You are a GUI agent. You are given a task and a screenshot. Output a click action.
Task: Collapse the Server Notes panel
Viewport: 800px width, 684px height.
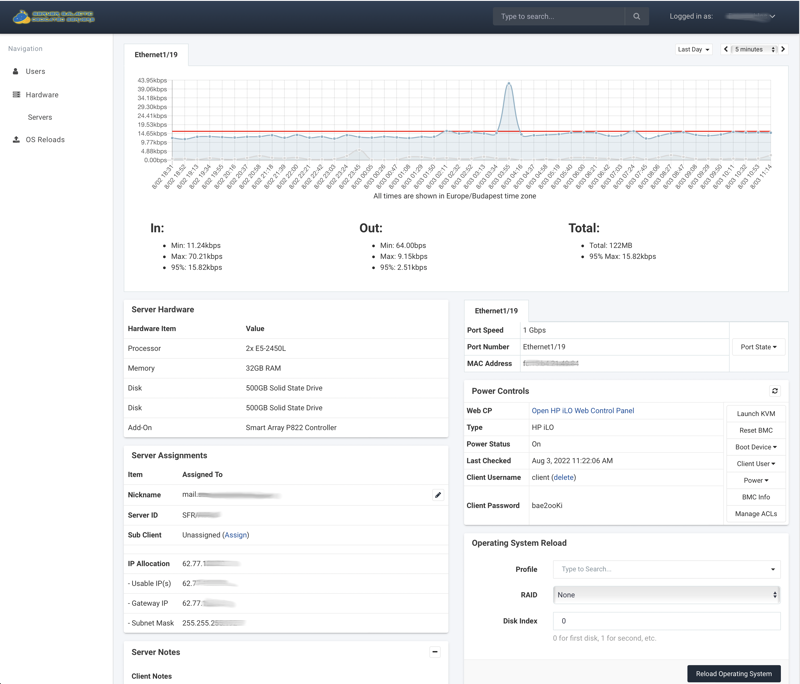click(x=435, y=652)
